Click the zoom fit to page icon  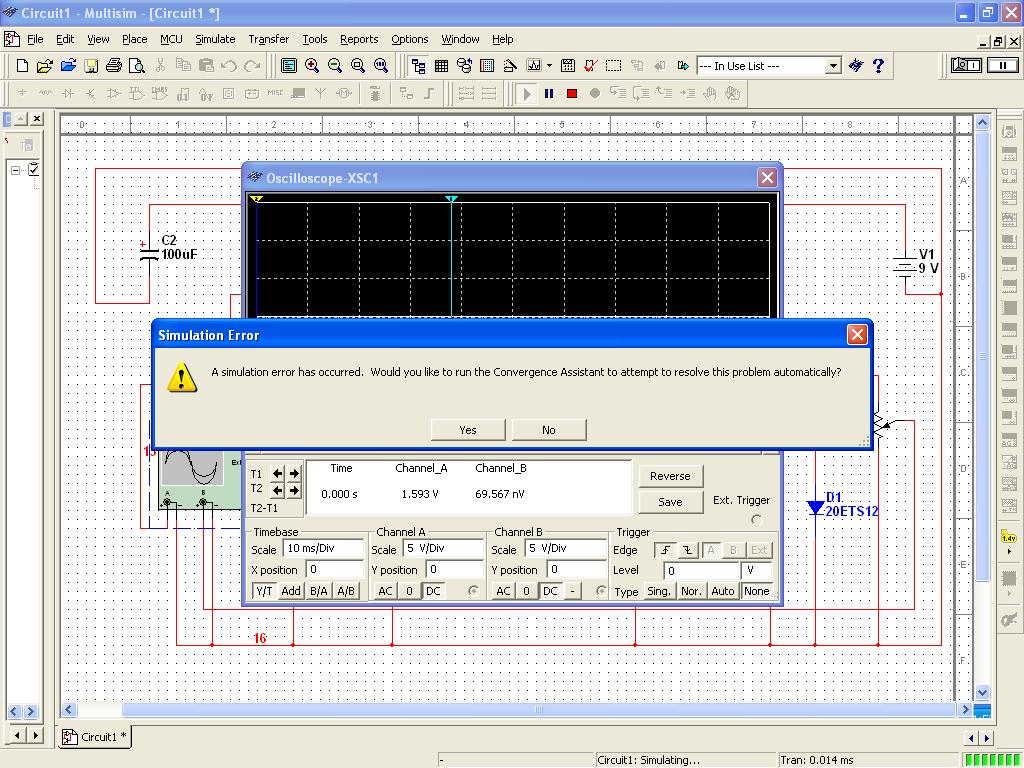point(380,65)
